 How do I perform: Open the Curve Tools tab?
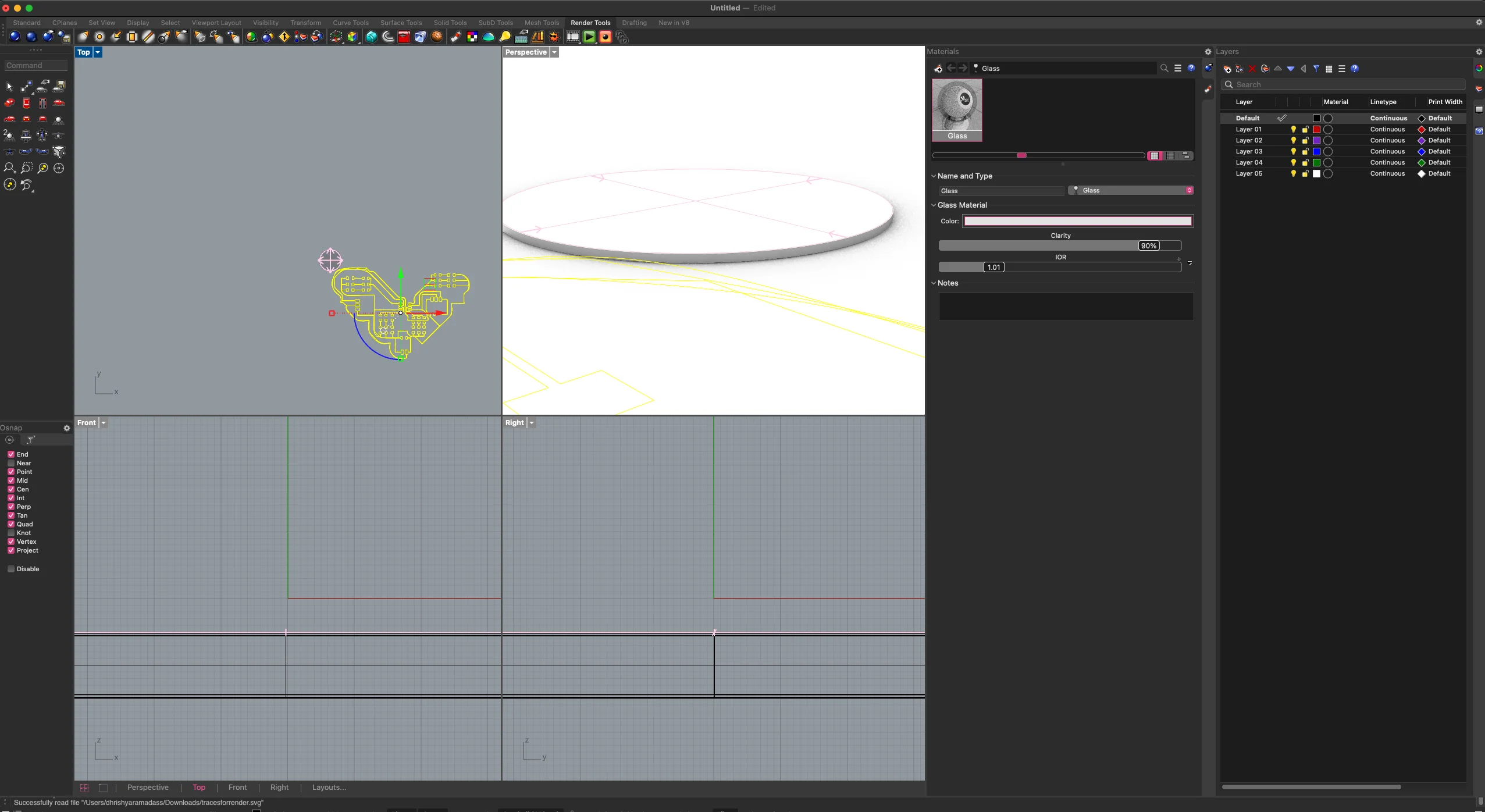(x=351, y=23)
